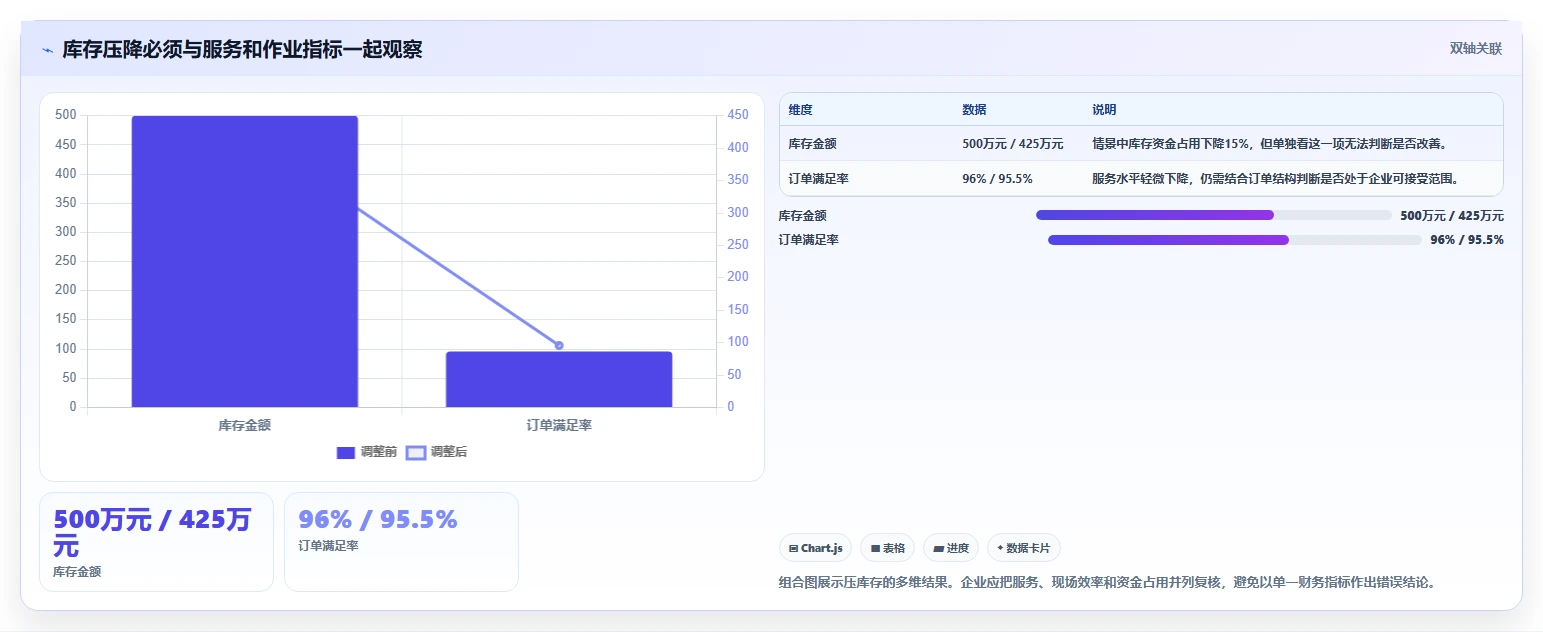Click the 库存金额 cell in table
This screenshot has height=632, width=1543.
(x=813, y=144)
